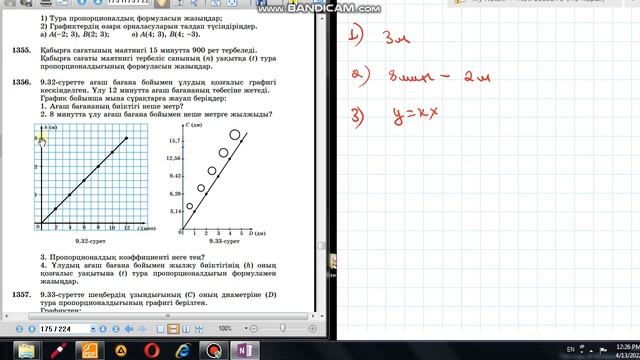Click the caption 9.32-сурет

click(x=90, y=241)
